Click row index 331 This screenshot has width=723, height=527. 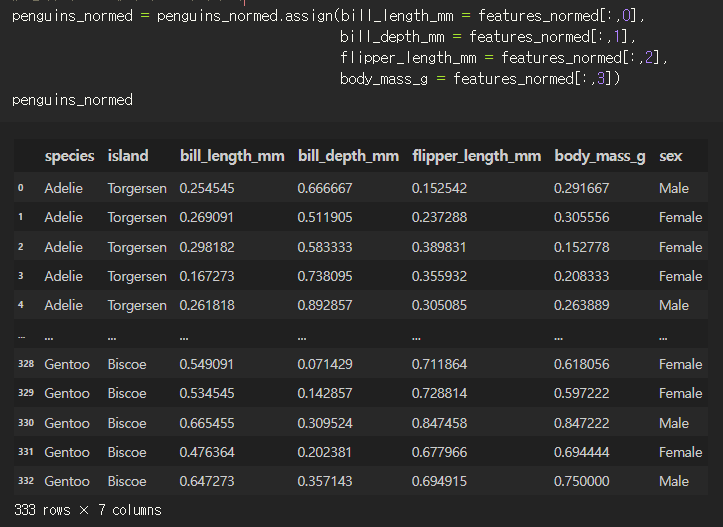(x=26, y=452)
